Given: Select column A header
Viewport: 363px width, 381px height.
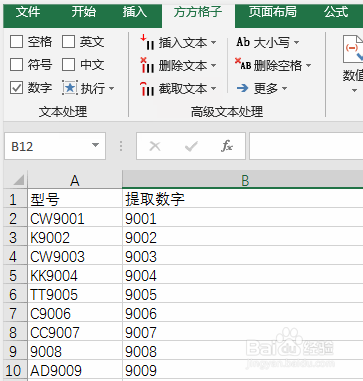Looking at the screenshot, I should pos(75,180).
